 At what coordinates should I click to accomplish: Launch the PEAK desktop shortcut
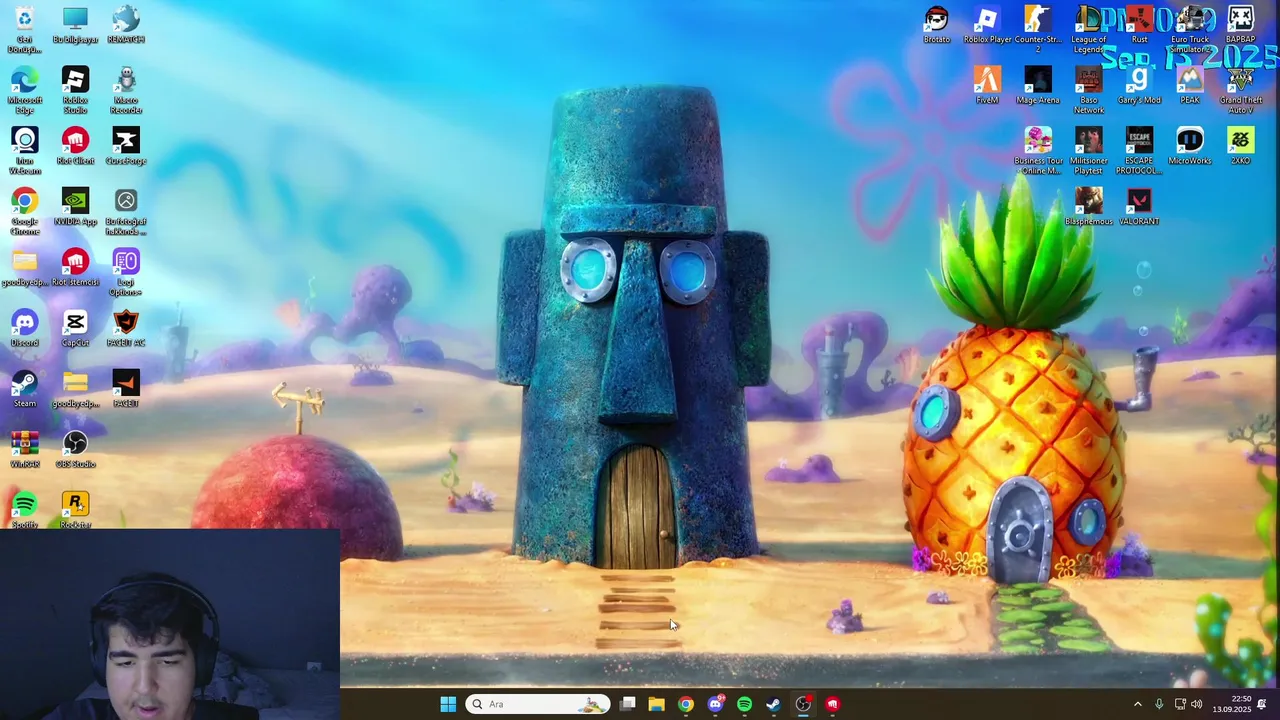[1190, 86]
